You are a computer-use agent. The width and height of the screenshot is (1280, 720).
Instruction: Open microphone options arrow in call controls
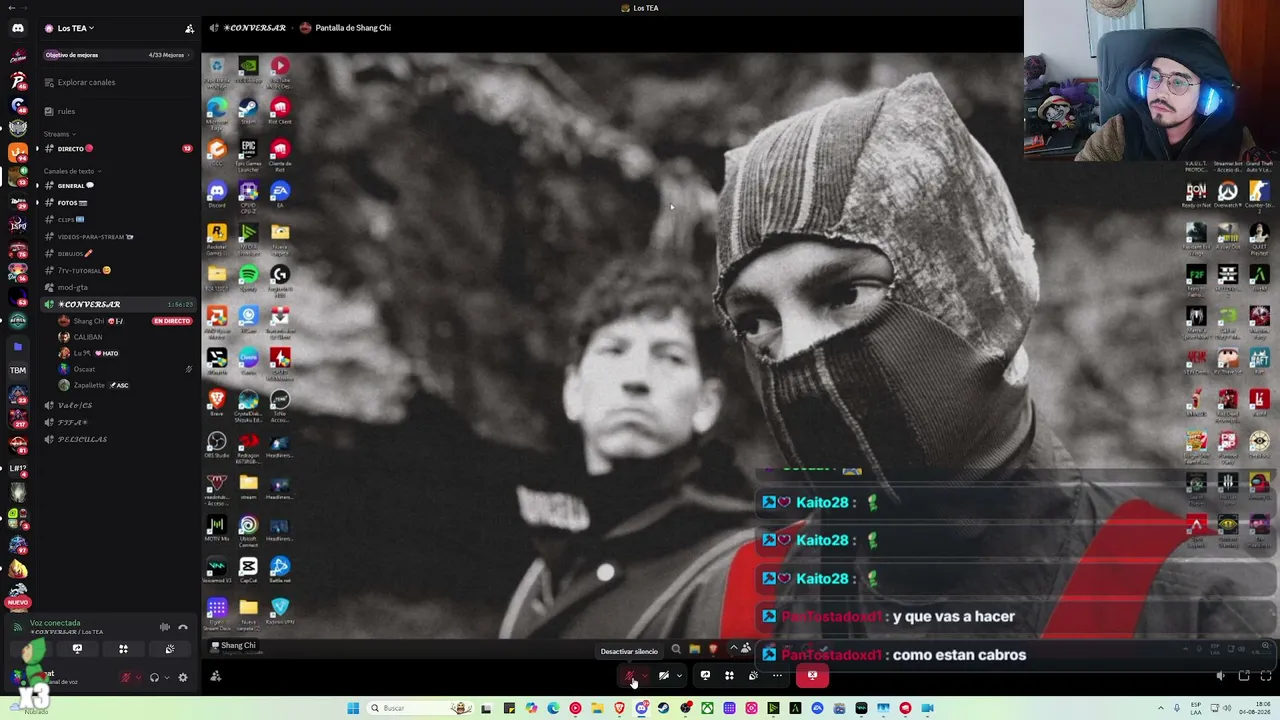(x=645, y=676)
